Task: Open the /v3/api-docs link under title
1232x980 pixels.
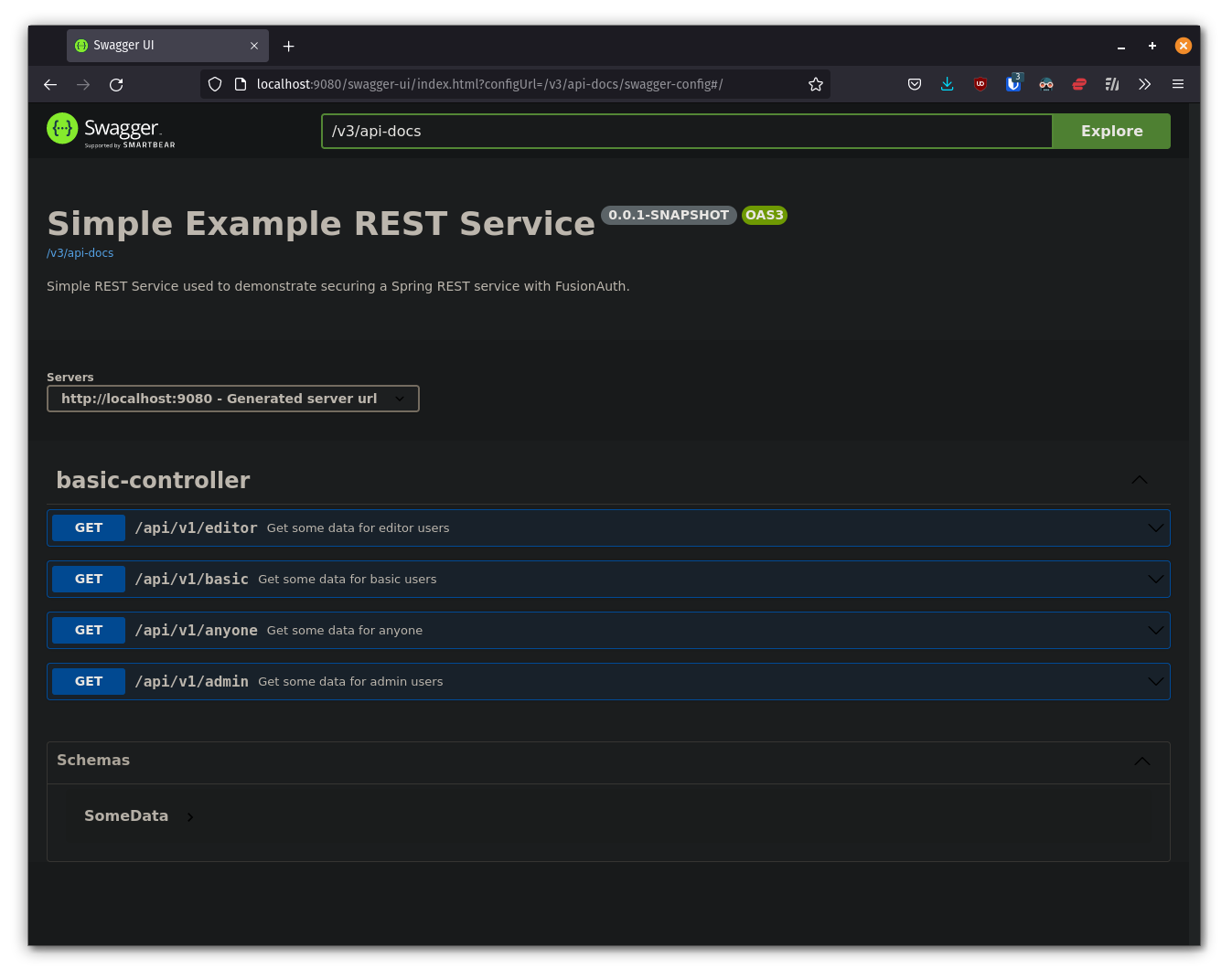Action: [80, 253]
